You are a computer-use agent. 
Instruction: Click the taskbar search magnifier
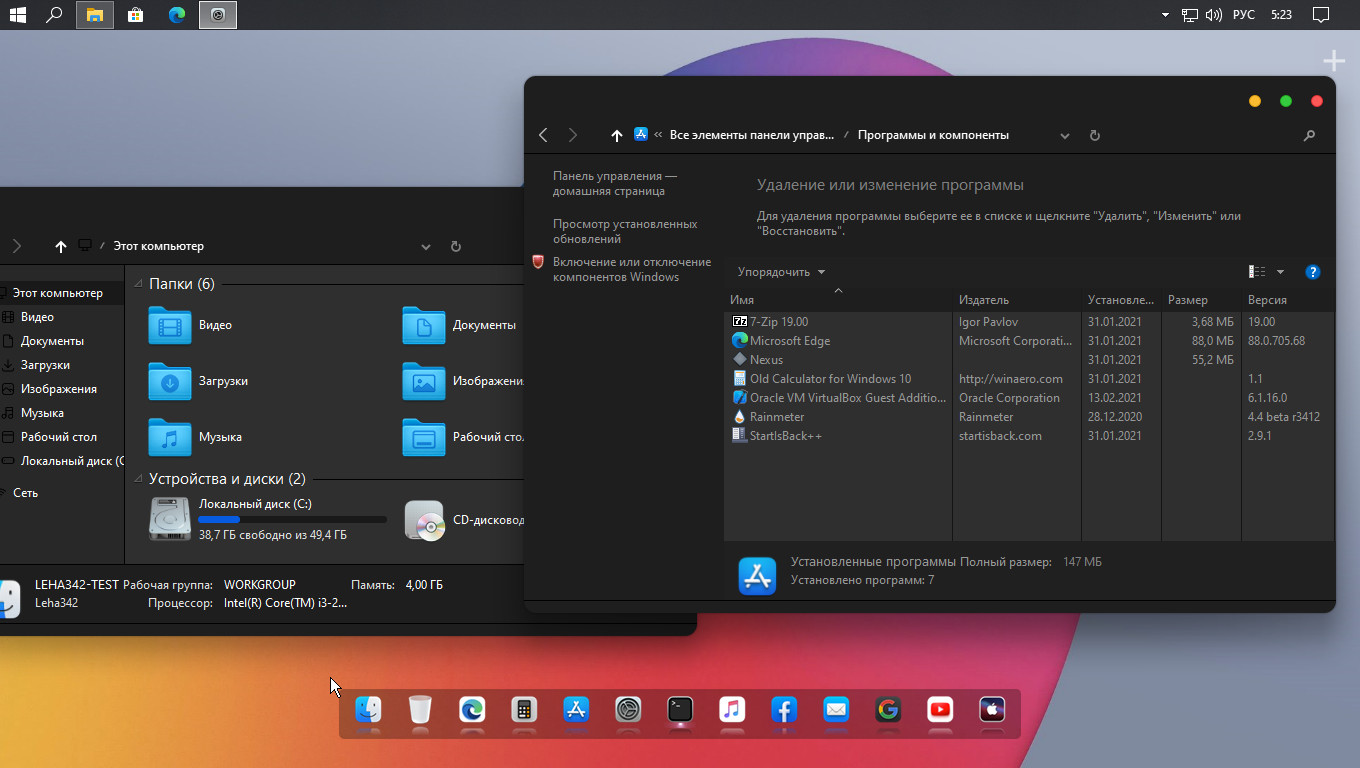55,15
